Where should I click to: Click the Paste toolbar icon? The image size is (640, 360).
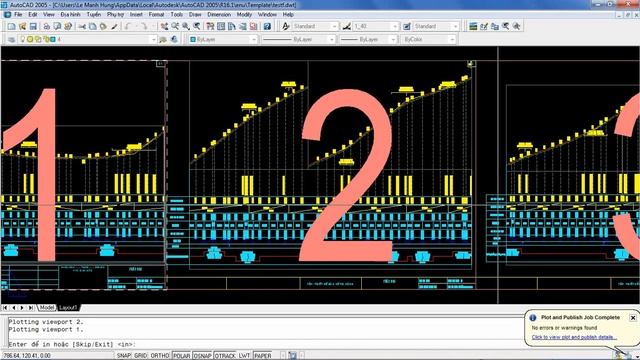tap(103, 26)
